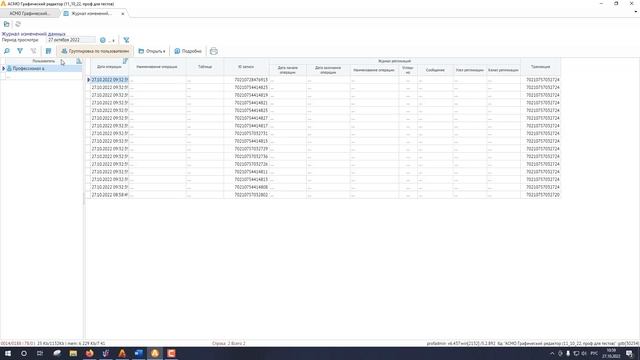Open the blue app icon on the taskbar
The height and width of the screenshot is (360, 640).
click(x=138, y=353)
